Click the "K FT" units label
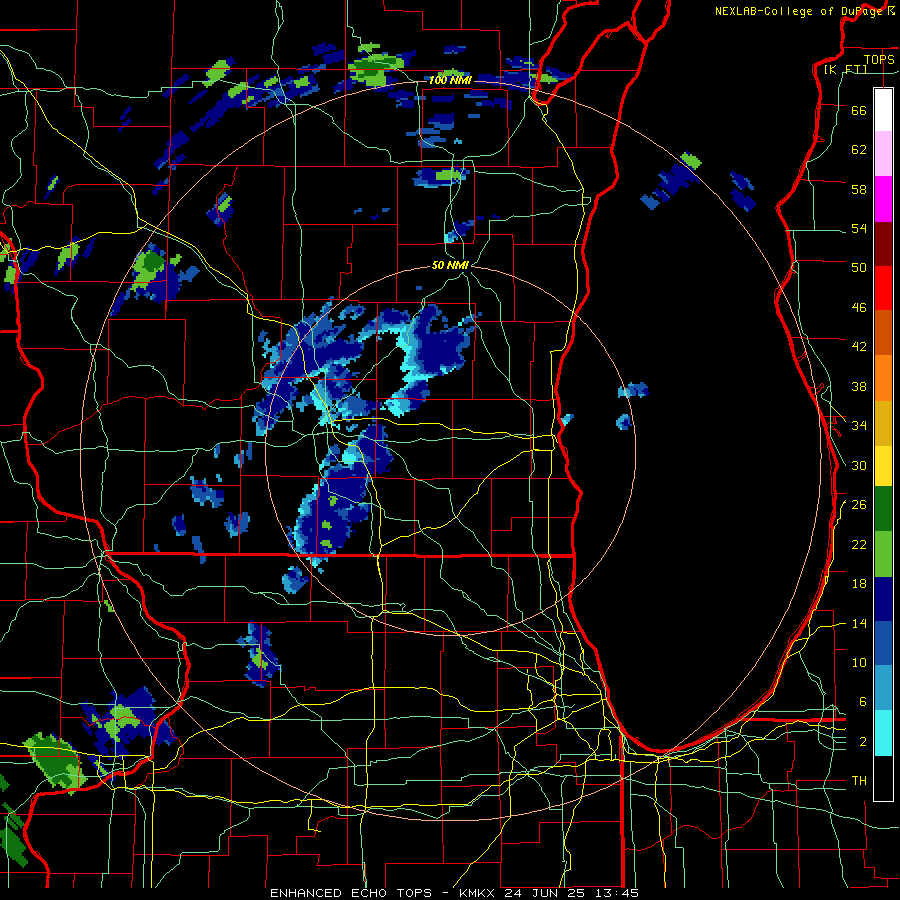The height and width of the screenshot is (900, 900). pos(845,69)
